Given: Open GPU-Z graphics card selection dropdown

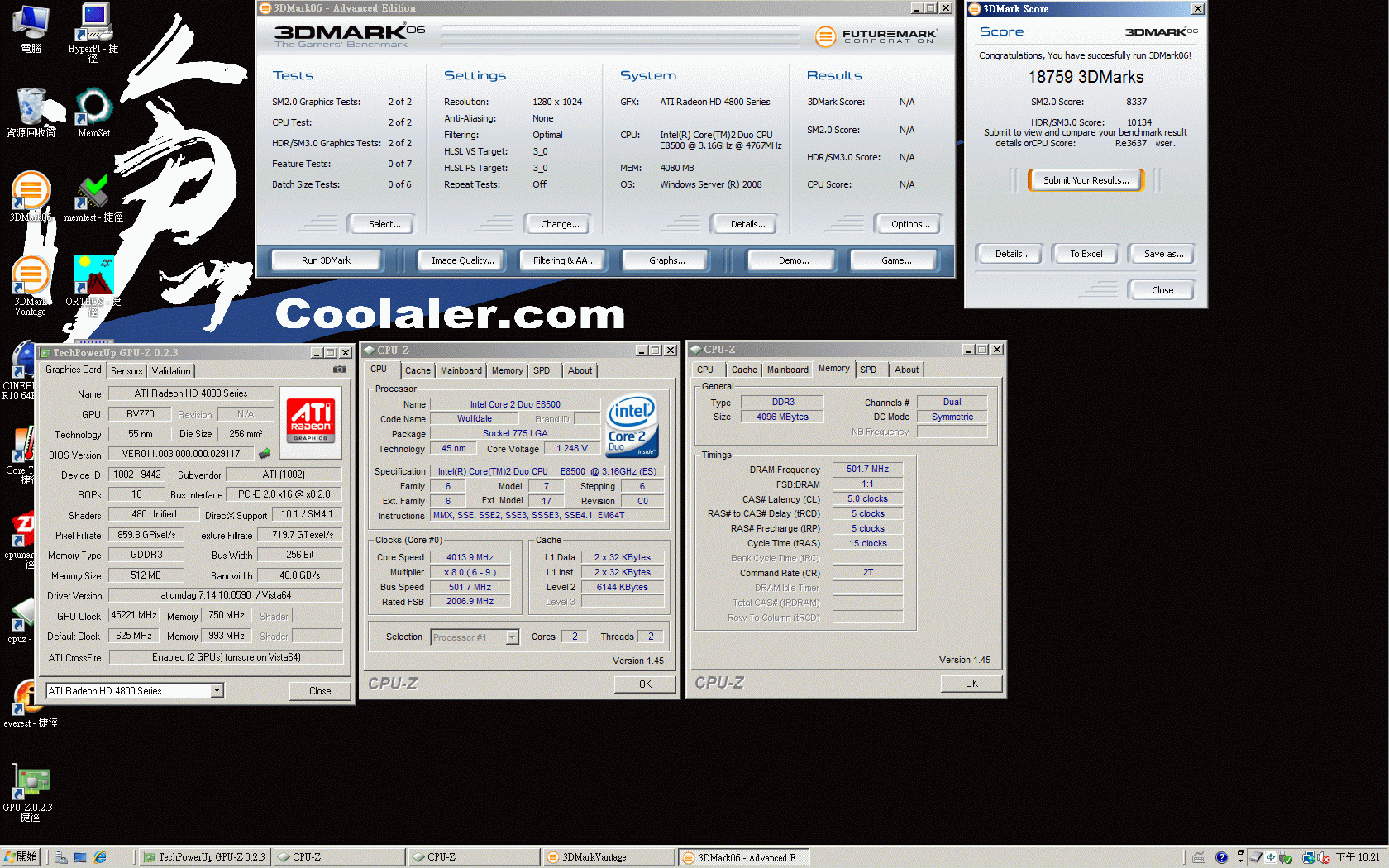Looking at the screenshot, I should [x=217, y=690].
